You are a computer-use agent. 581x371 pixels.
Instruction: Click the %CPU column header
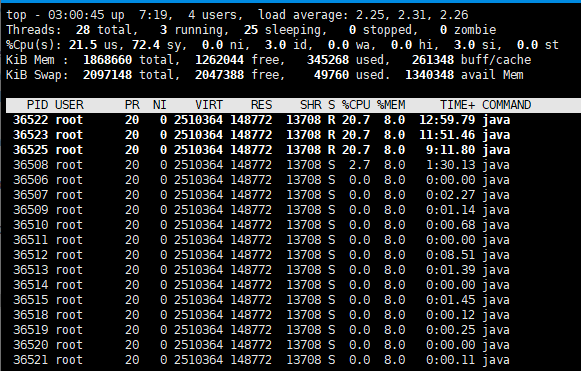[356, 105]
